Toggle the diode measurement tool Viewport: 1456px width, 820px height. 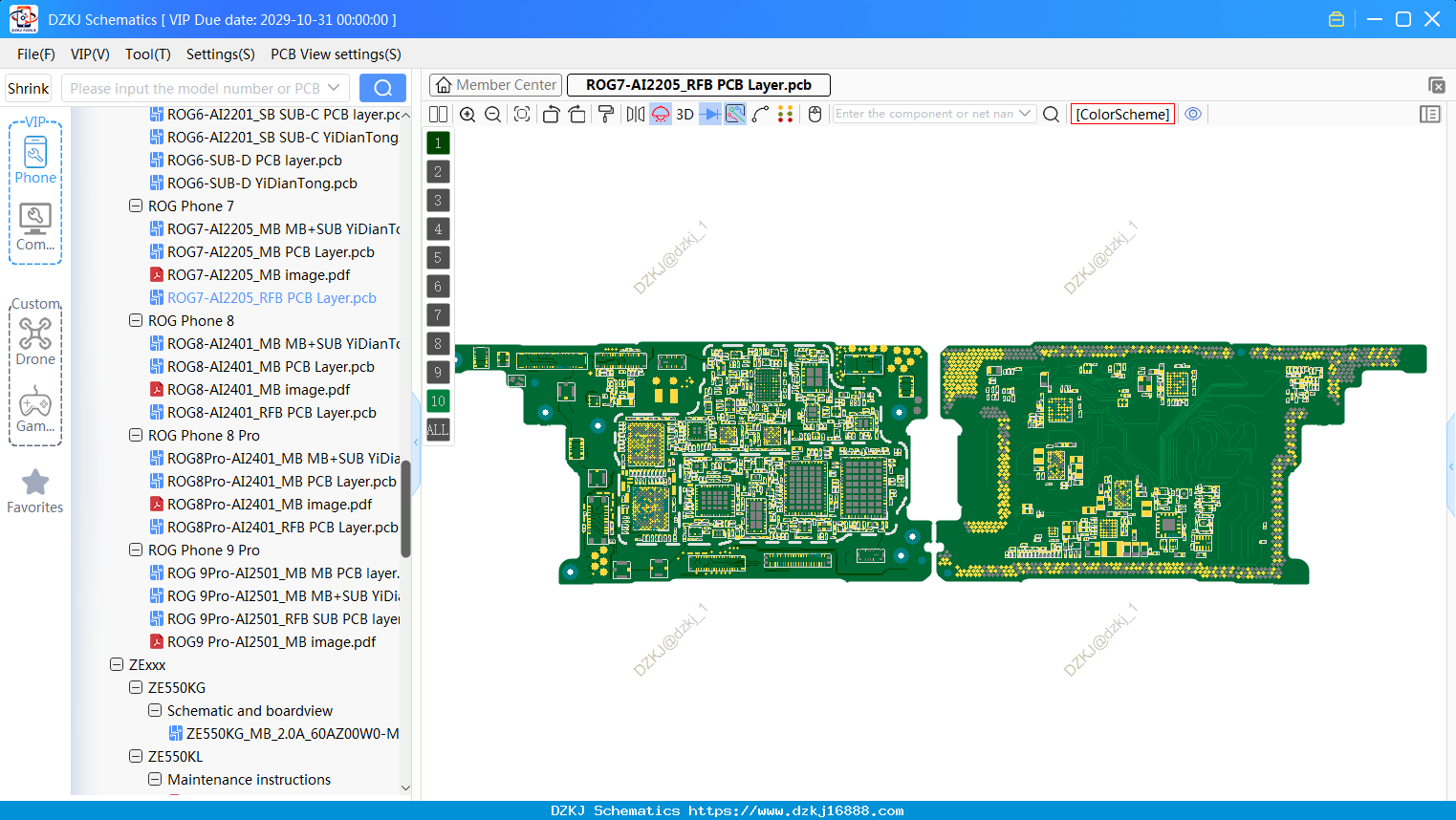[x=710, y=114]
